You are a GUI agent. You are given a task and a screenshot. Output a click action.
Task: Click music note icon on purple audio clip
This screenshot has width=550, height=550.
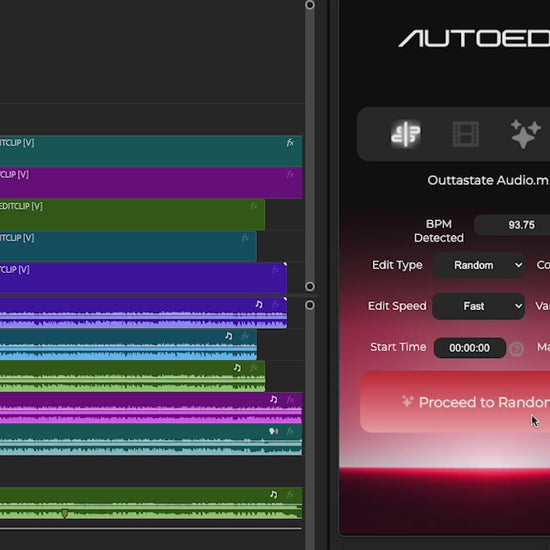pos(259,304)
